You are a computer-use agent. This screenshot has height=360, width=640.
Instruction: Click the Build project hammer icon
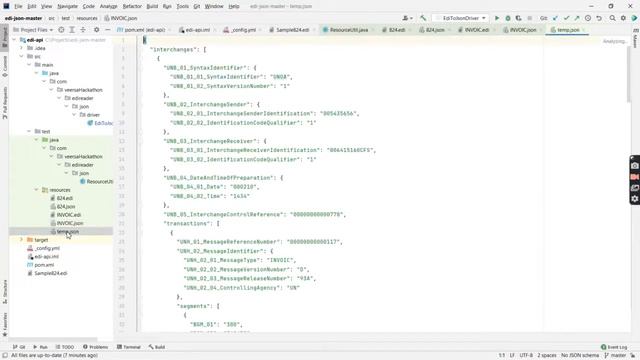pos(423,18)
